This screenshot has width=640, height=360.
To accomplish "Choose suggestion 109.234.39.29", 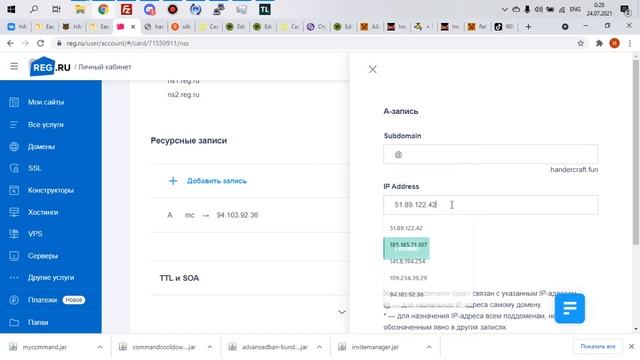I will (408, 278).
